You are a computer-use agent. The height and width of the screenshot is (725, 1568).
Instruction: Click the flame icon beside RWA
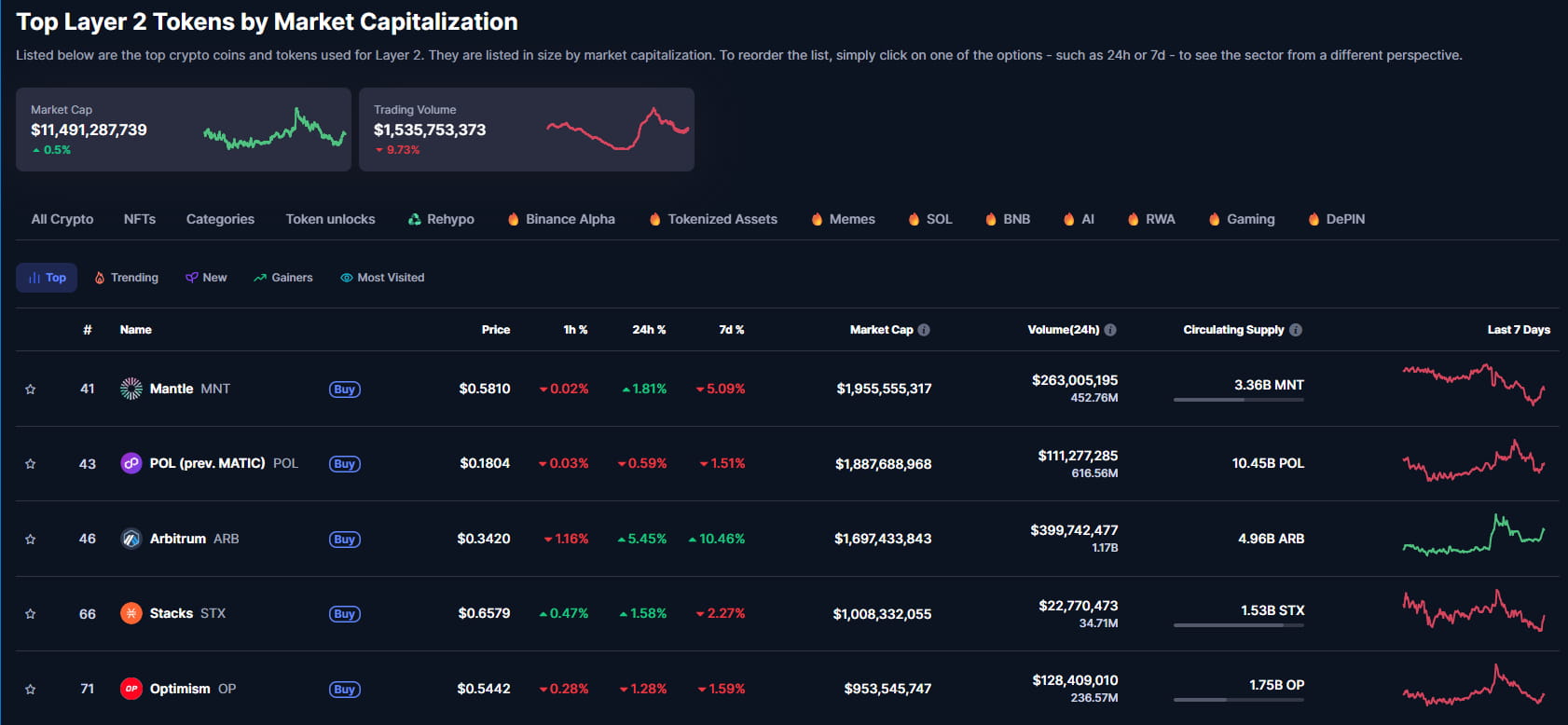(1134, 219)
